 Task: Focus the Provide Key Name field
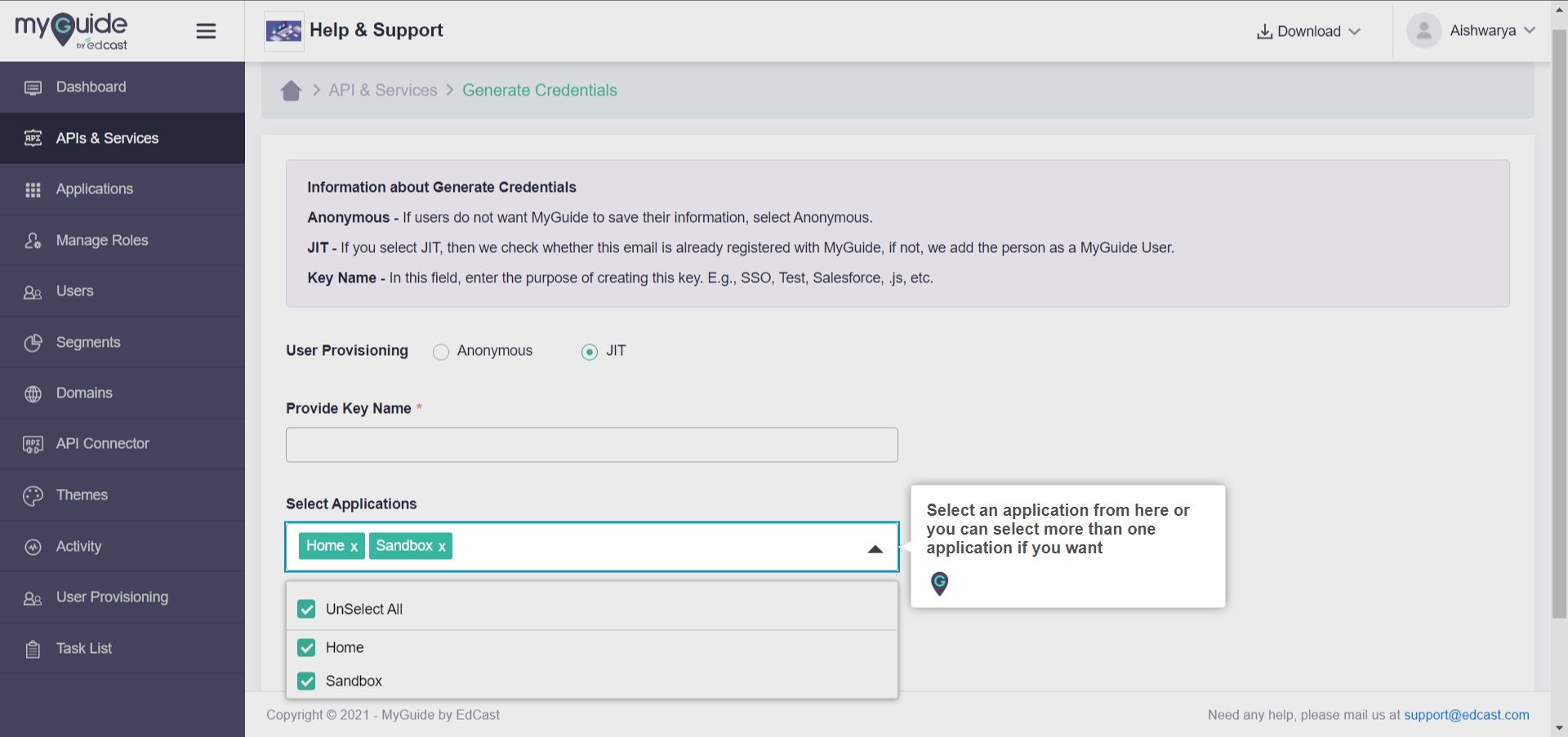click(592, 445)
